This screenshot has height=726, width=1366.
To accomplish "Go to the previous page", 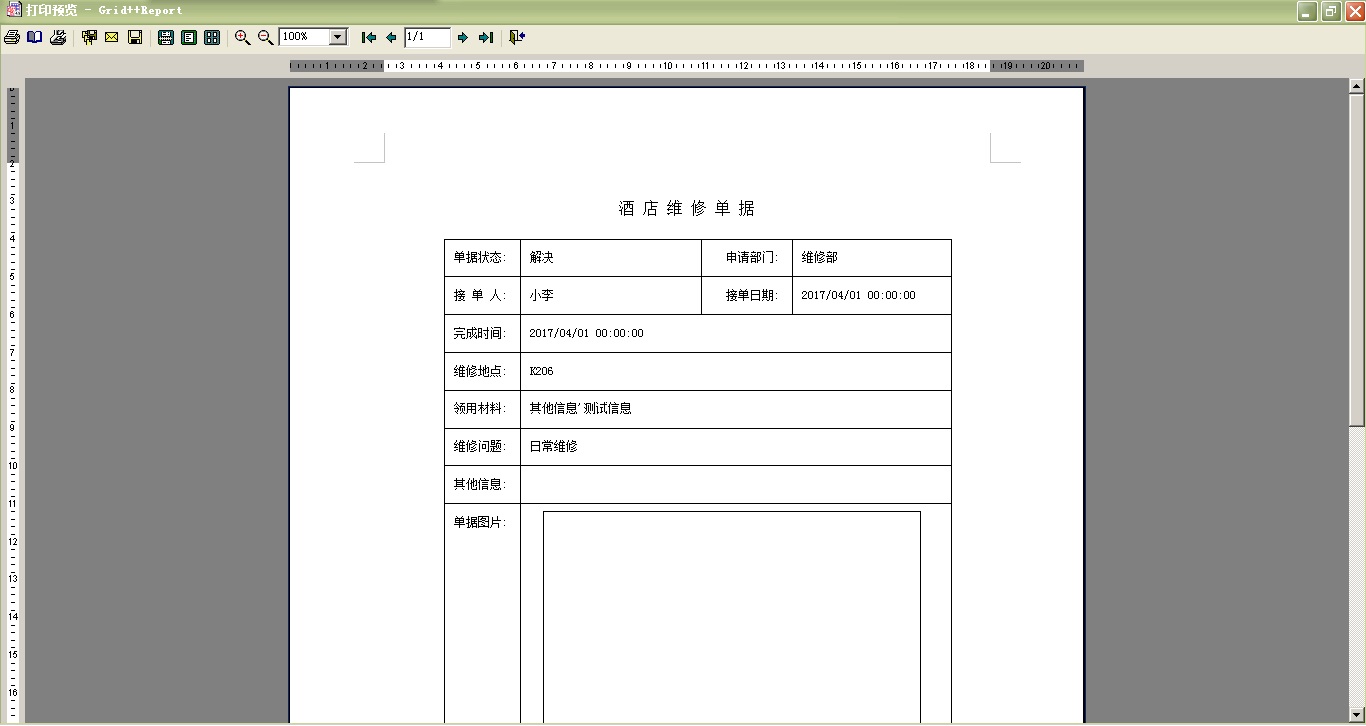I will point(391,37).
